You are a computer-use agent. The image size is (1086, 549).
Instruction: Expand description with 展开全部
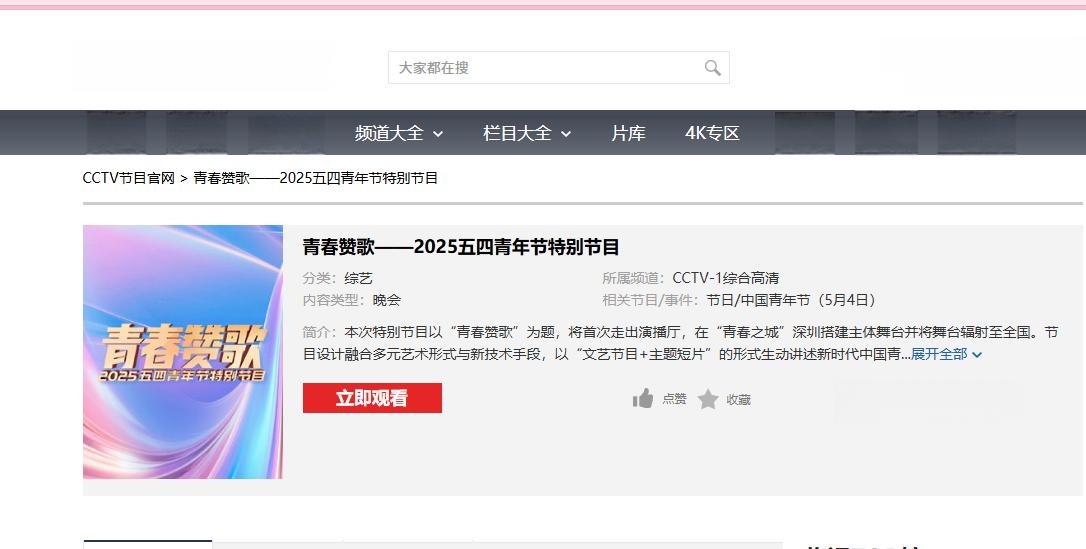pyautogui.click(x=946, y=354)
